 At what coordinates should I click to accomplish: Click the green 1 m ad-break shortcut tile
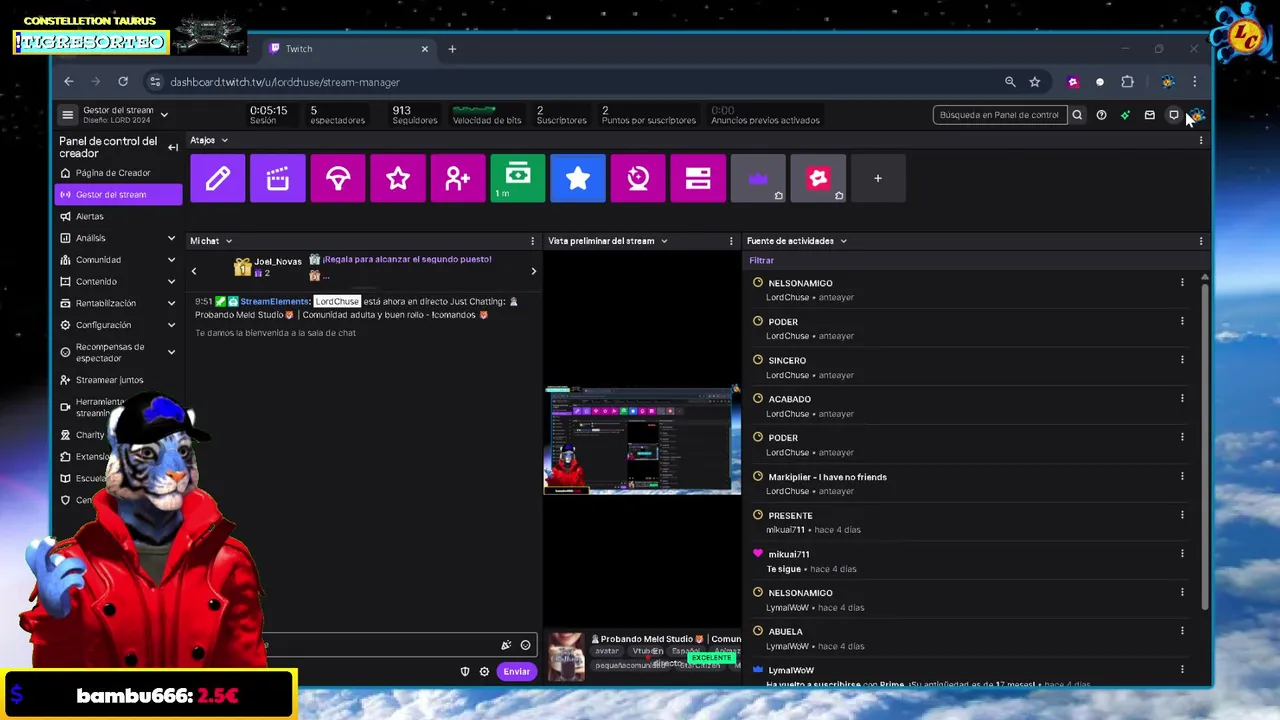click(x=517, y=178)
